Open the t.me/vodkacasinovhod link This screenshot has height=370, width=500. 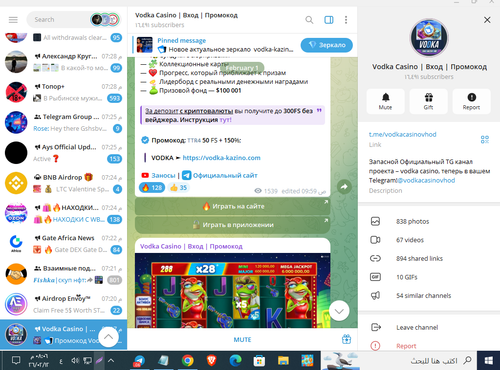coord(402,134)
